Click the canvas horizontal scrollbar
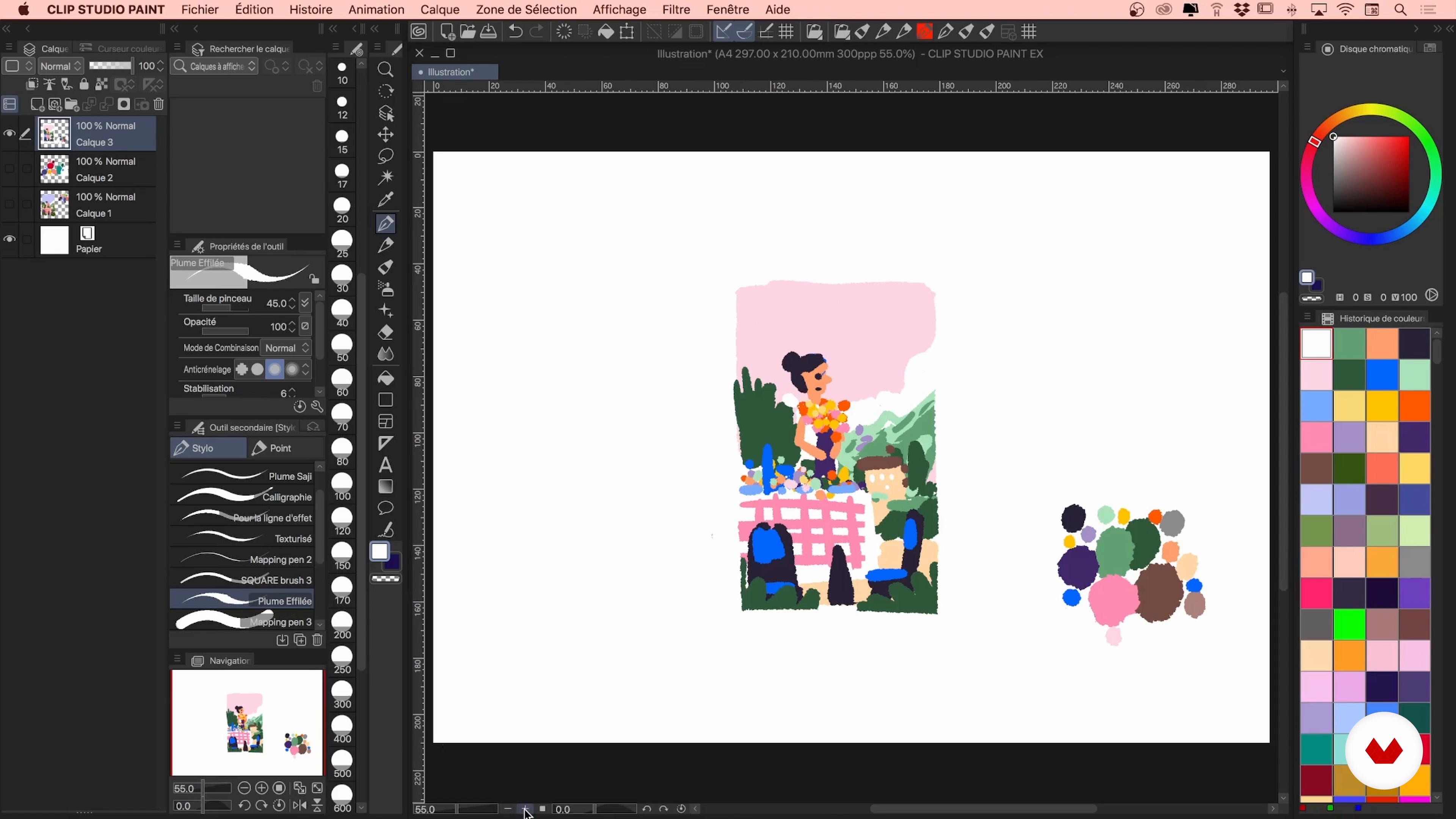This screenshot has height=819, width=1456. [984, 809]
